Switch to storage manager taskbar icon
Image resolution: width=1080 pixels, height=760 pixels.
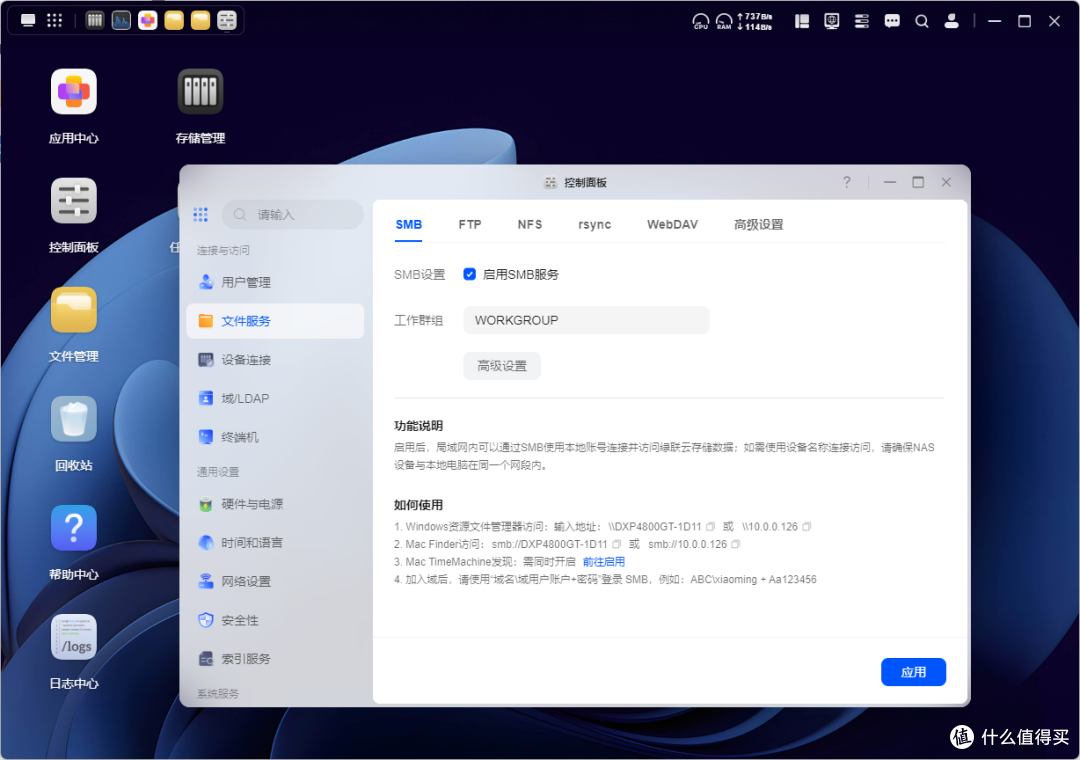coord(95,21)
